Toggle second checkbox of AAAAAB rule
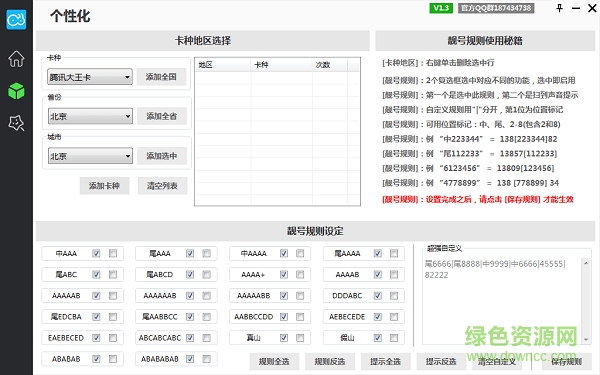 tap(113, 295)
